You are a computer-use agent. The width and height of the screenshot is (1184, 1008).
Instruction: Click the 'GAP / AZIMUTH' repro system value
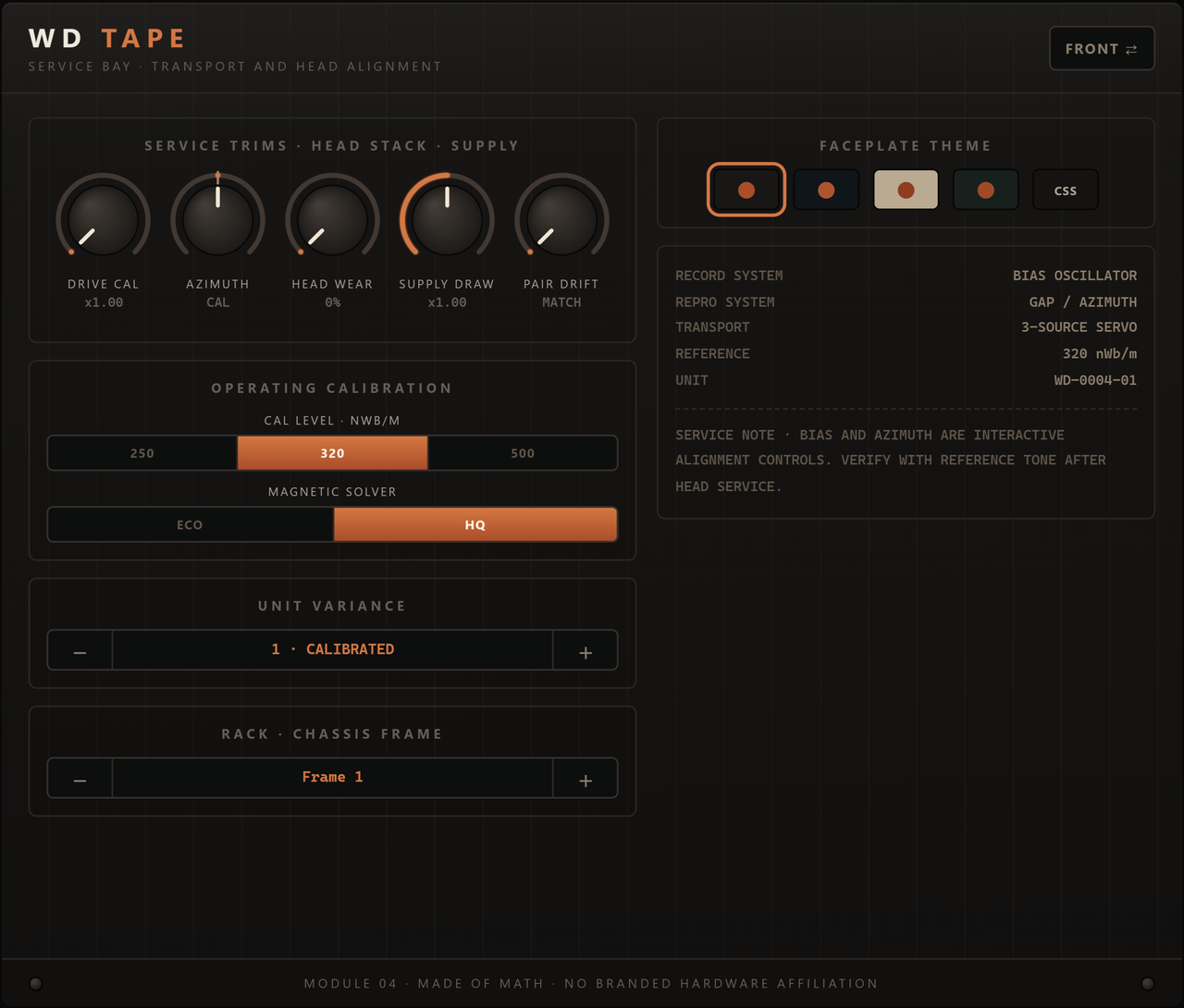[x=1083, y=301]
